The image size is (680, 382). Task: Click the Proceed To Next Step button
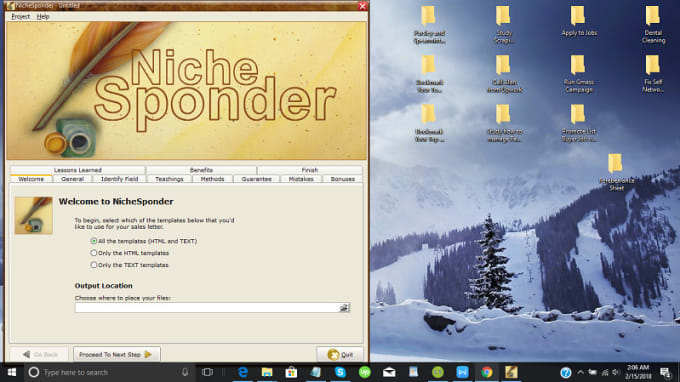click(117, 354)
